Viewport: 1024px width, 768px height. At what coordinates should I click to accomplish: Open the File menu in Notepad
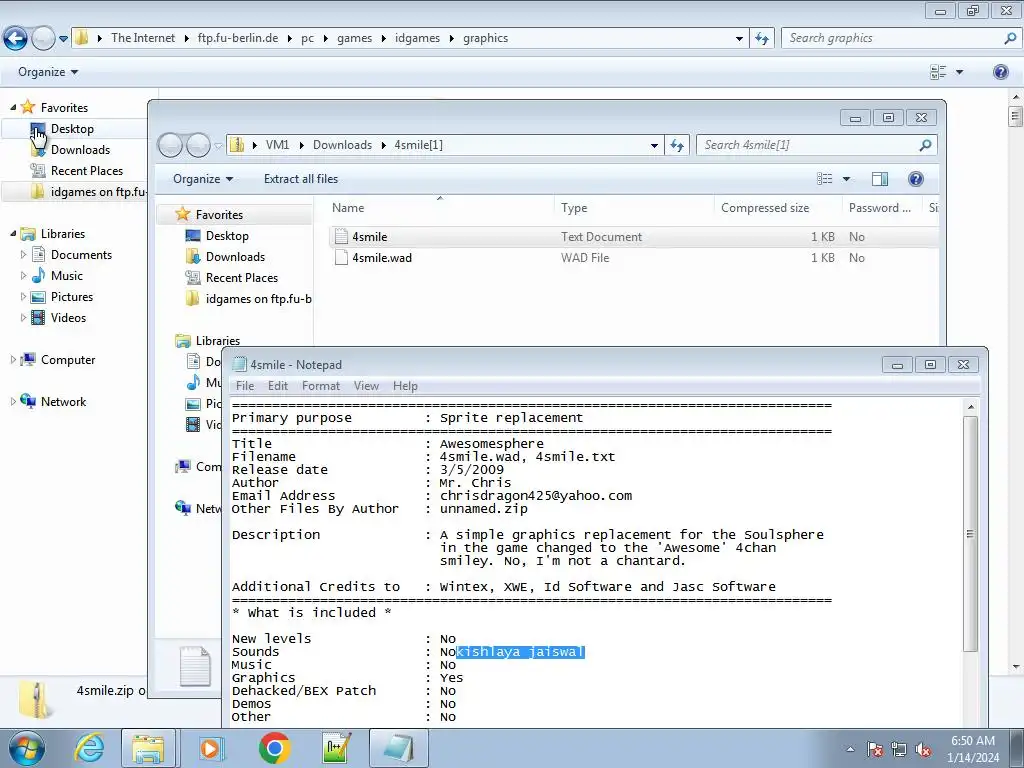point(245,386)
